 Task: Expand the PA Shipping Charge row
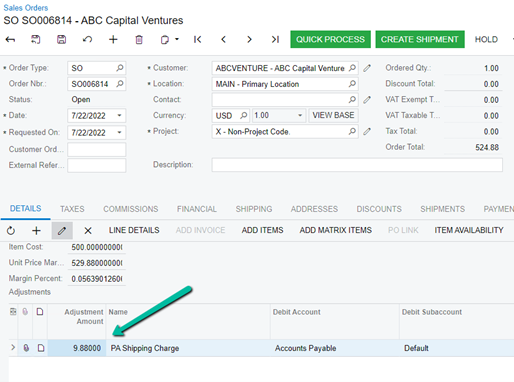(x=13, y=347)
